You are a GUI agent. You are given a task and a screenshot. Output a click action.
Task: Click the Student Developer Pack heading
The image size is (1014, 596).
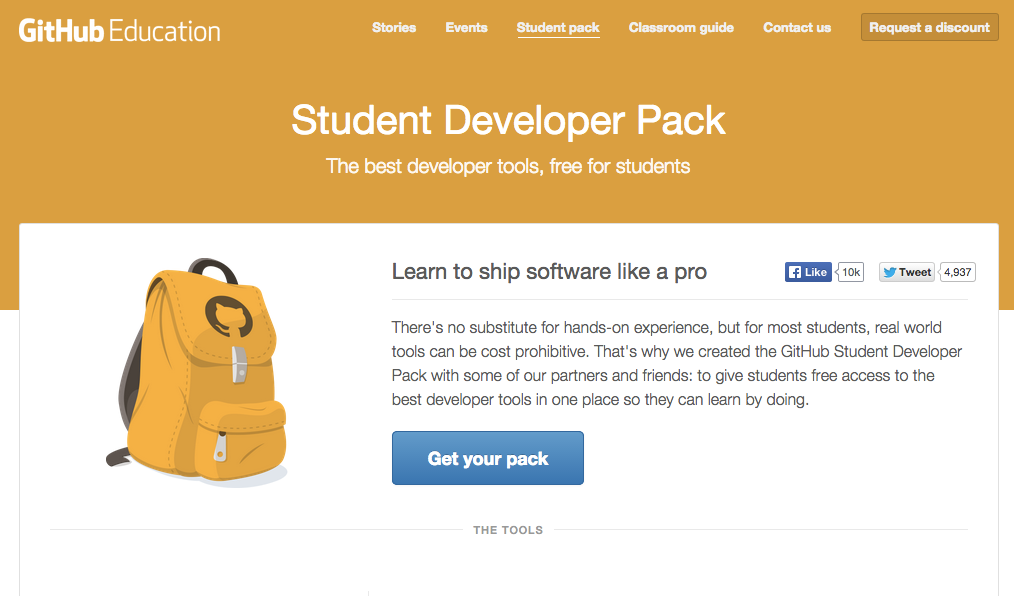click(508, 120)
